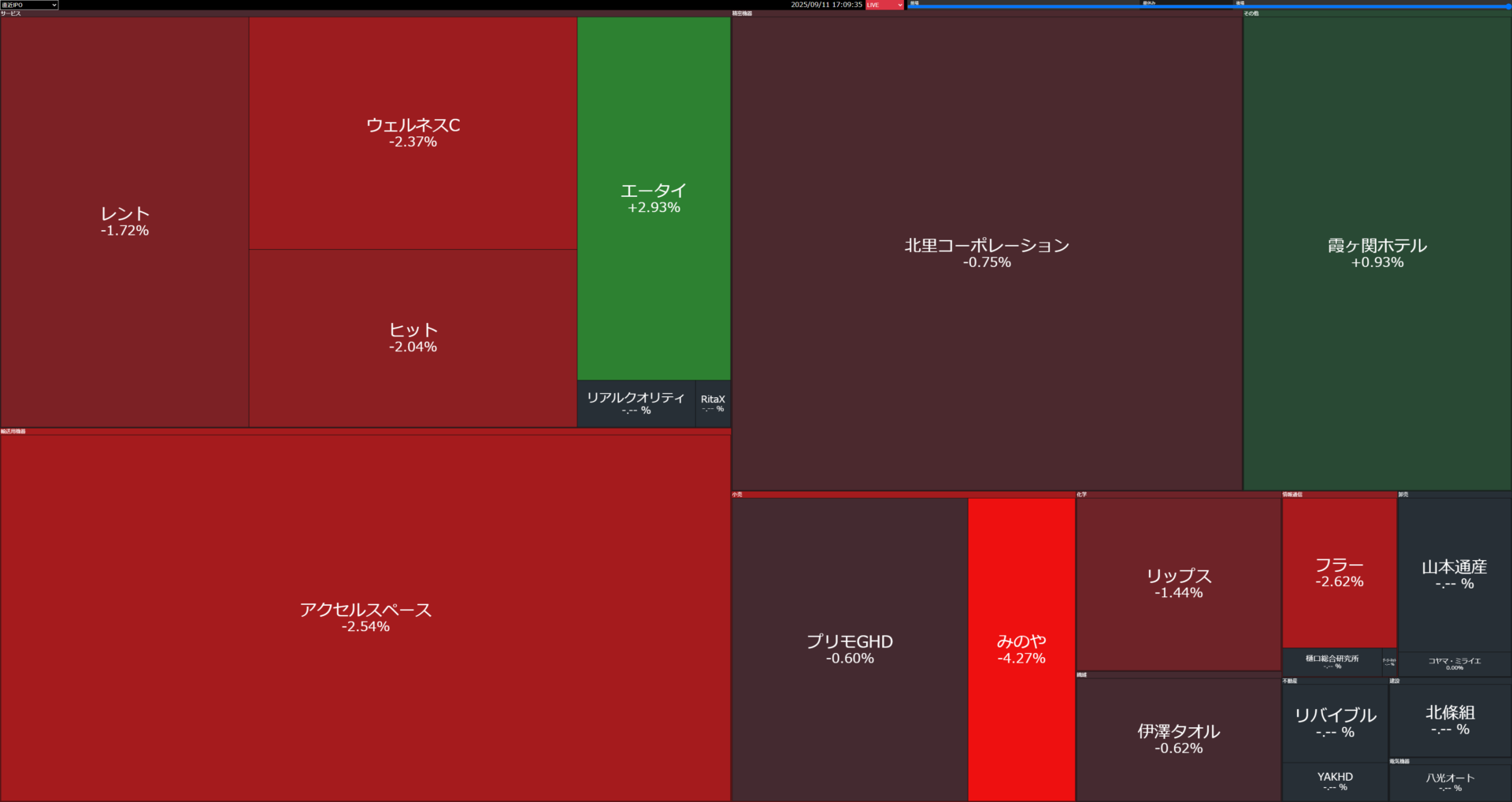
Task: Click the サービス sector header
Action: (x=365, y=13)
